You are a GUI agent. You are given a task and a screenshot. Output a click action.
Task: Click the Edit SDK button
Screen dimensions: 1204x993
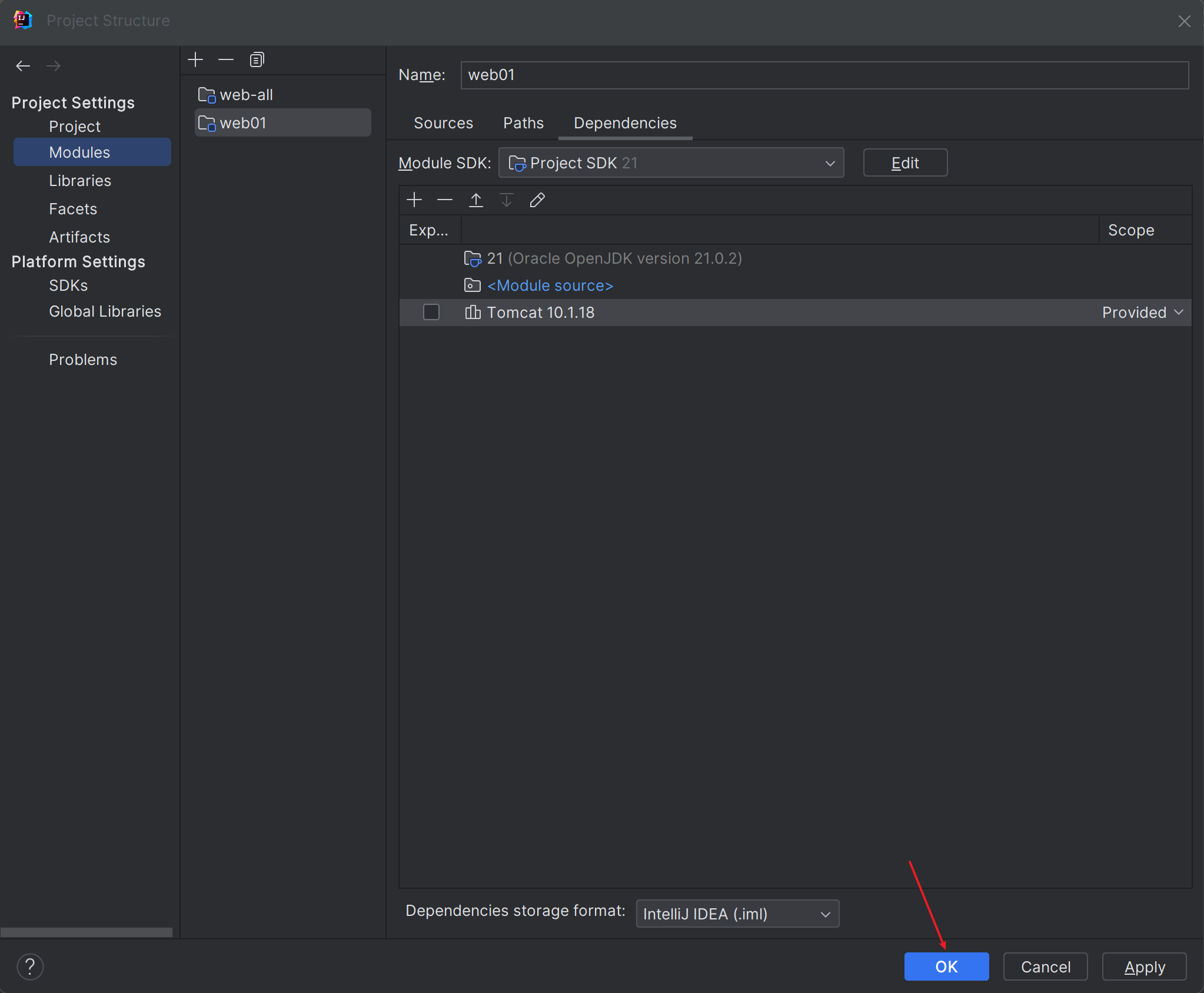point(904,163)
